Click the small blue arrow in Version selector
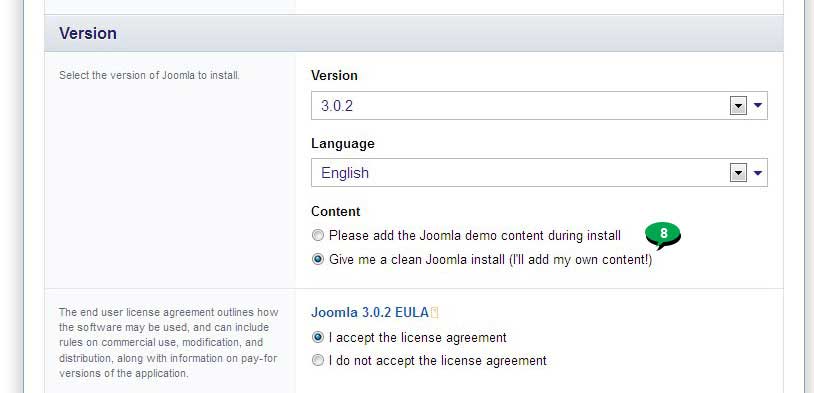The width and height of the screenshot is (814, 393). coord(757,105)
